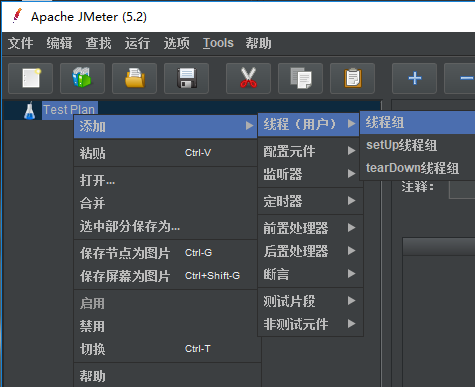Open the 查找 menu
The width and height of the screenshot is (475, 387).
(98, 43)
